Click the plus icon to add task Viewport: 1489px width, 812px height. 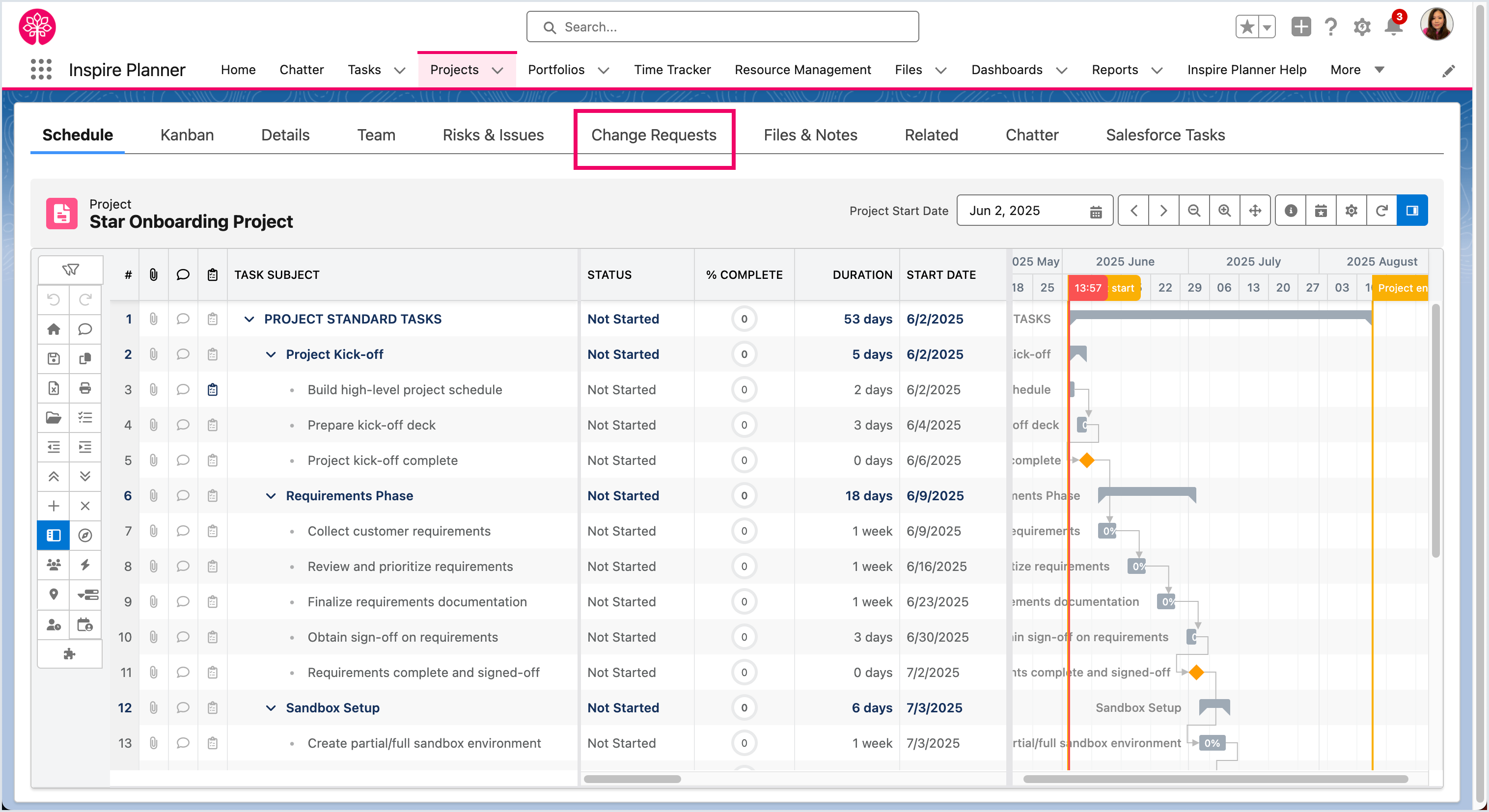(54, 506)
